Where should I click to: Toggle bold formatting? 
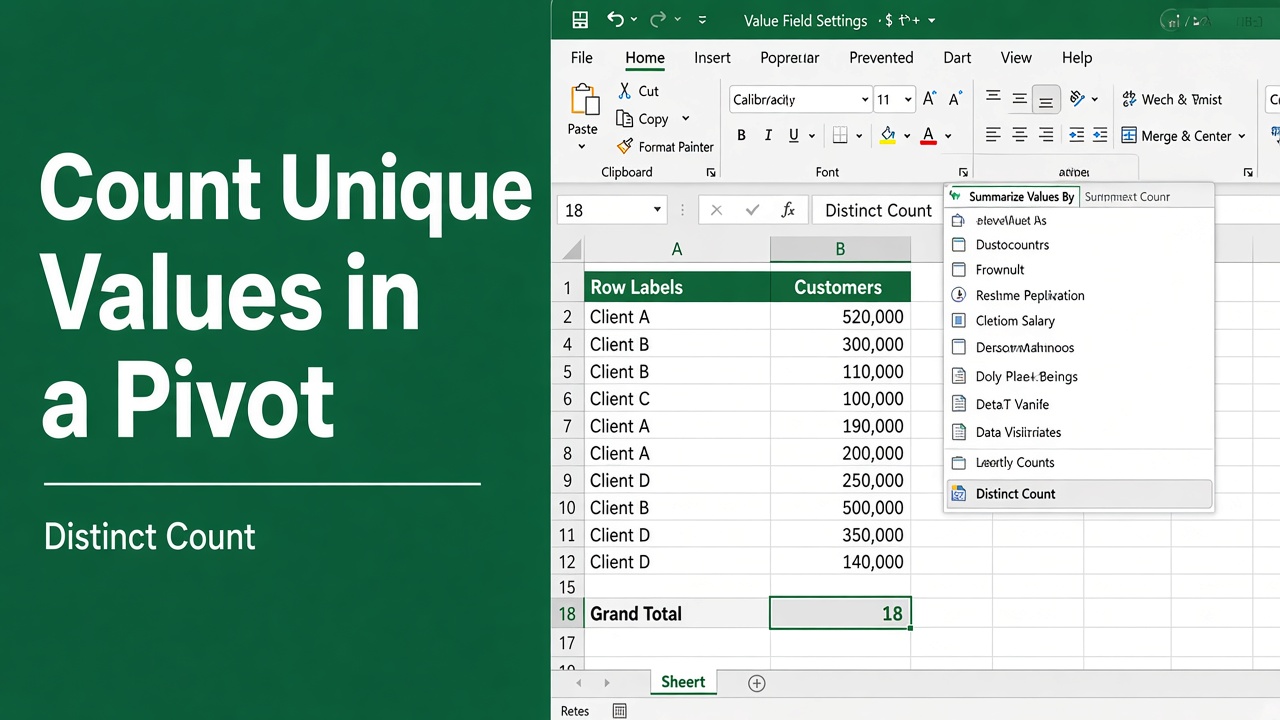pos(741,136)
